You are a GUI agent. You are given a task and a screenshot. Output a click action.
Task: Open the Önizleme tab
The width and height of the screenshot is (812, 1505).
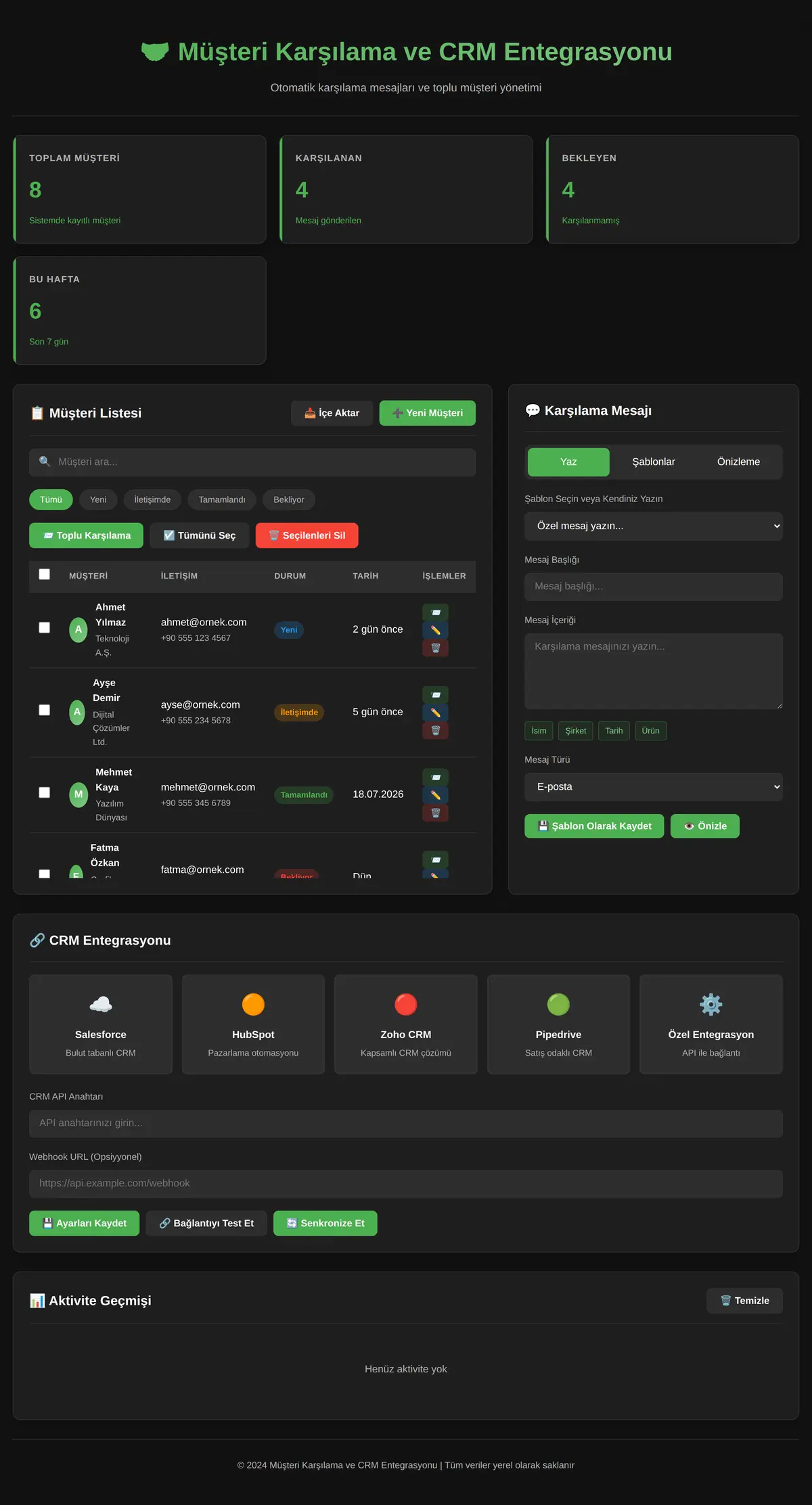pyautogui.click(x=738, y=462)
